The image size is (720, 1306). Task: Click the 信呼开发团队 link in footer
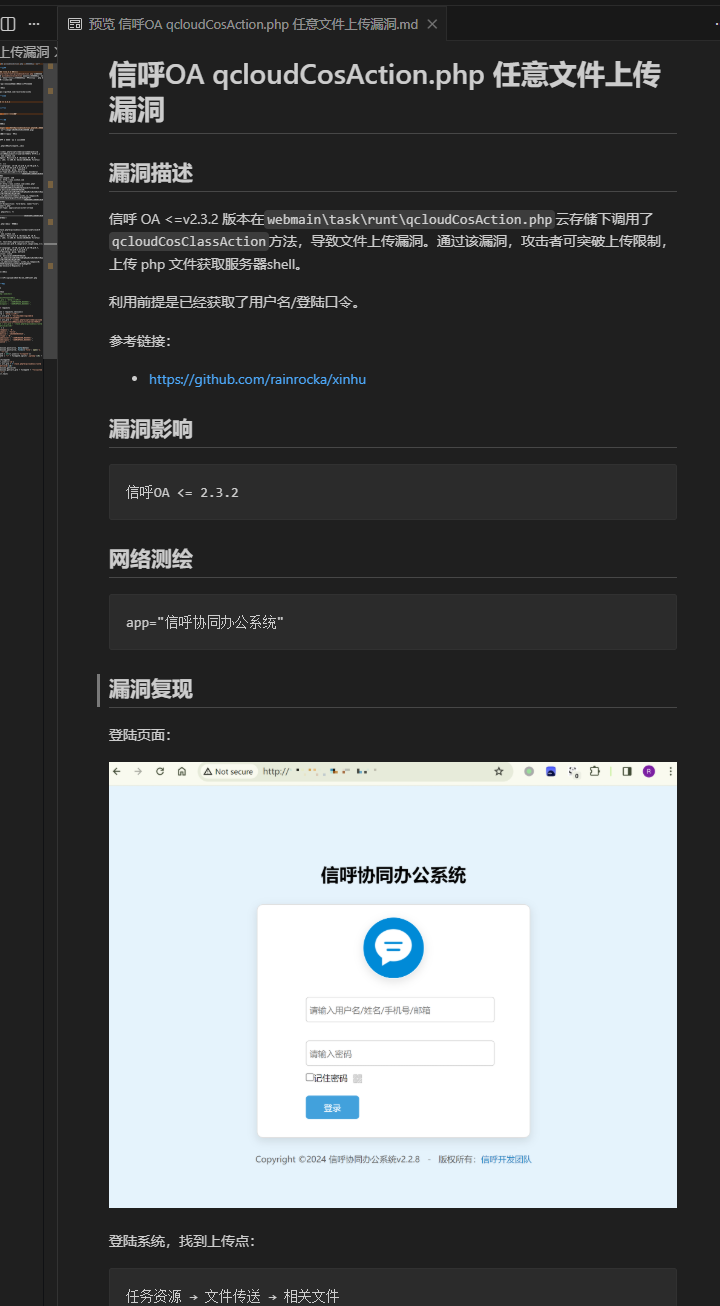(x=506, y=1160)
